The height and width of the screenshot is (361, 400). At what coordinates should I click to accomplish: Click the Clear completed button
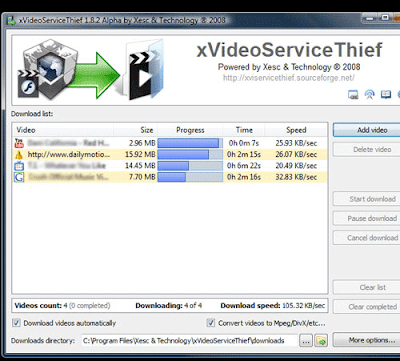click(366, 307)
